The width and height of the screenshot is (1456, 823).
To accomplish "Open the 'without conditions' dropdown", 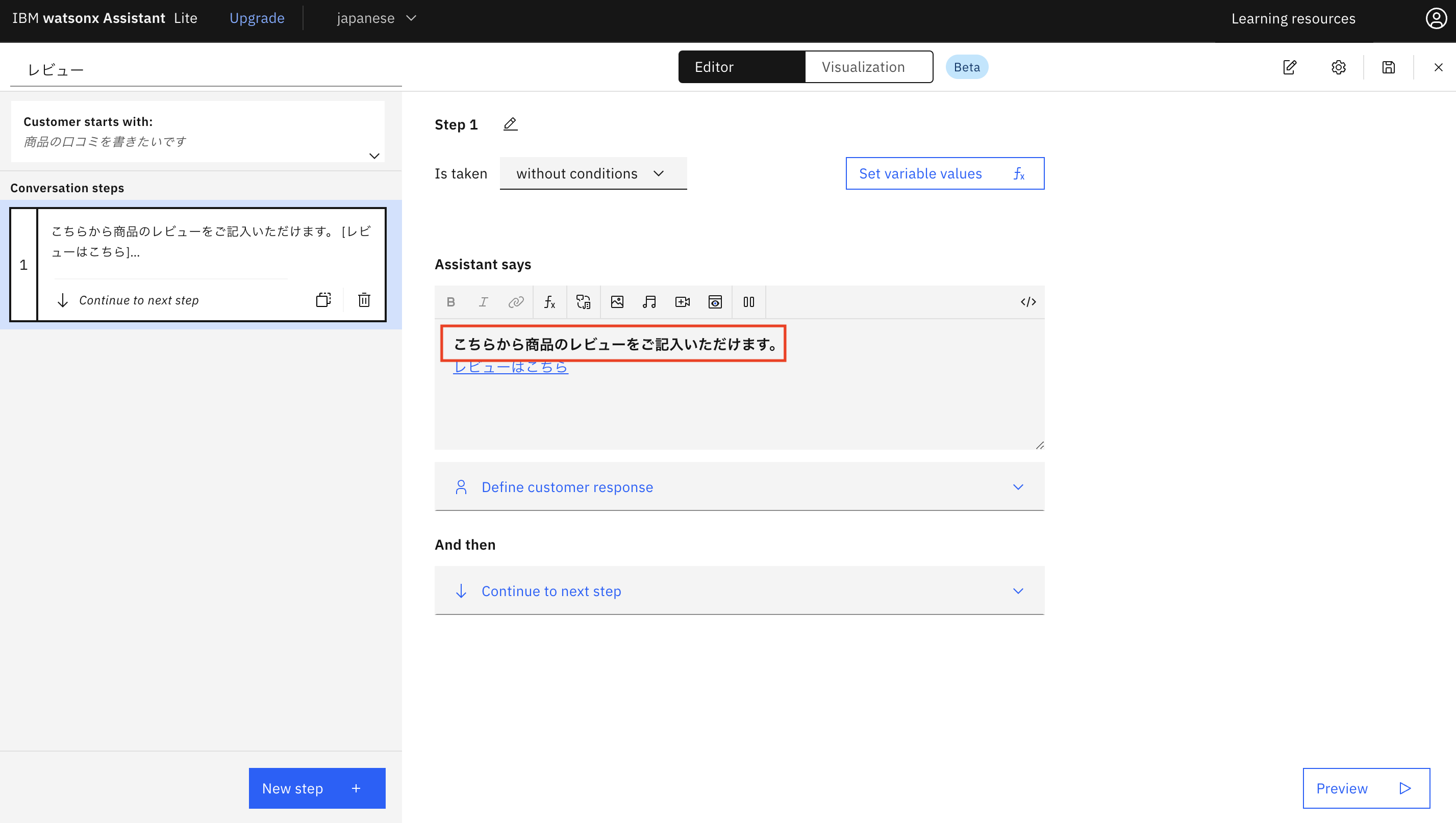I will point(593,173).
